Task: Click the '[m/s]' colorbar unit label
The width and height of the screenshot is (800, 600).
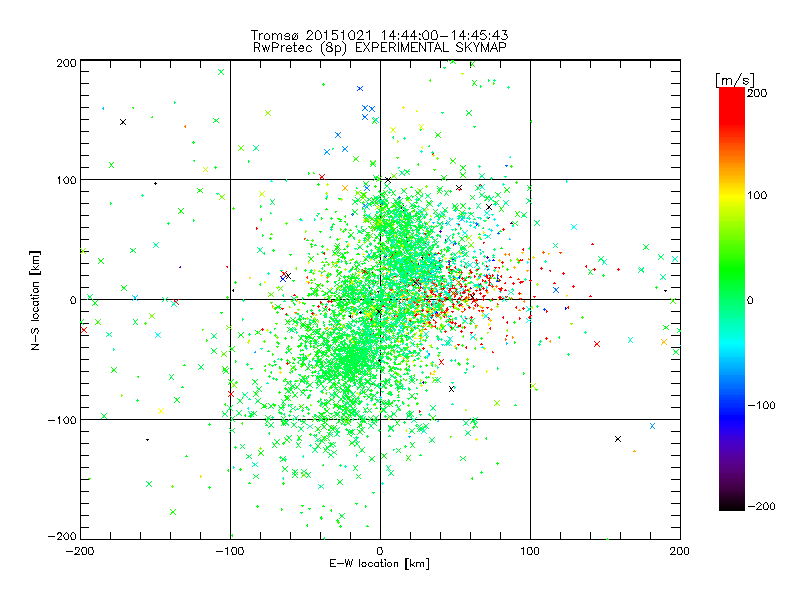Action: pyautogui.click(x=735, y=80)
